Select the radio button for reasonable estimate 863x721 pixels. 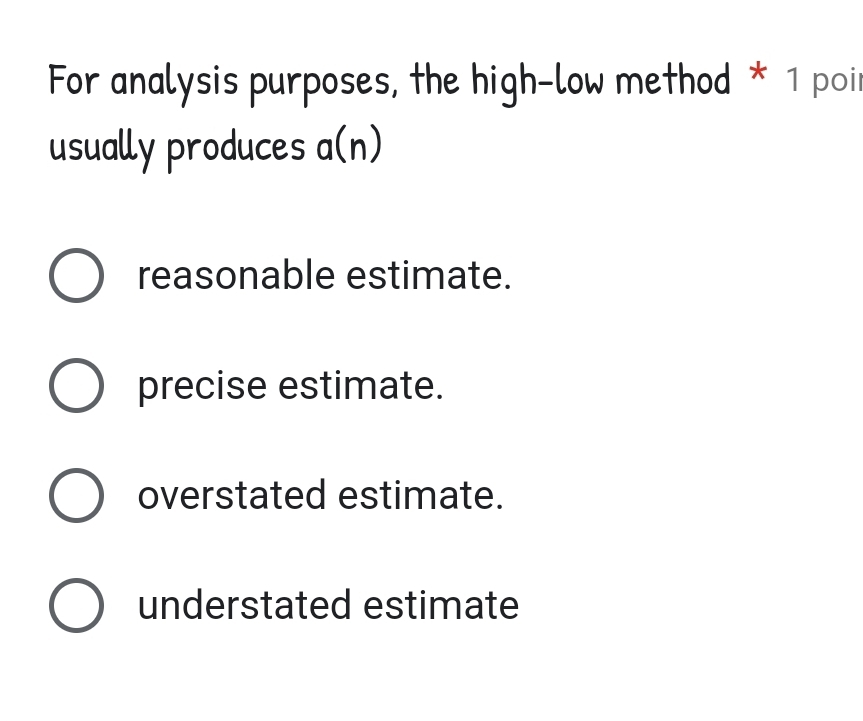click(x=76, y=276)
